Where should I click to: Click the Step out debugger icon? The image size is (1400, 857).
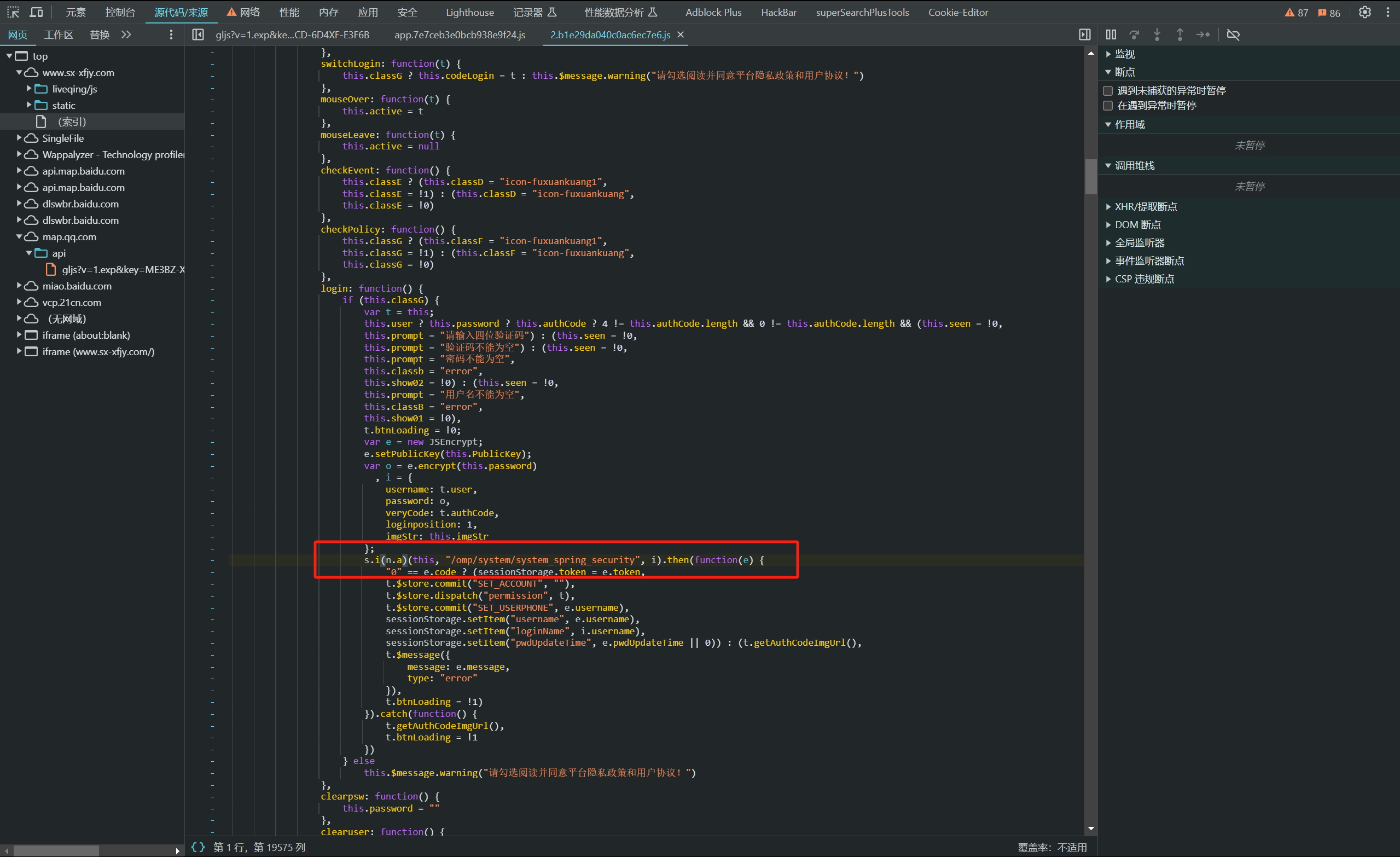pos(1180,34)
